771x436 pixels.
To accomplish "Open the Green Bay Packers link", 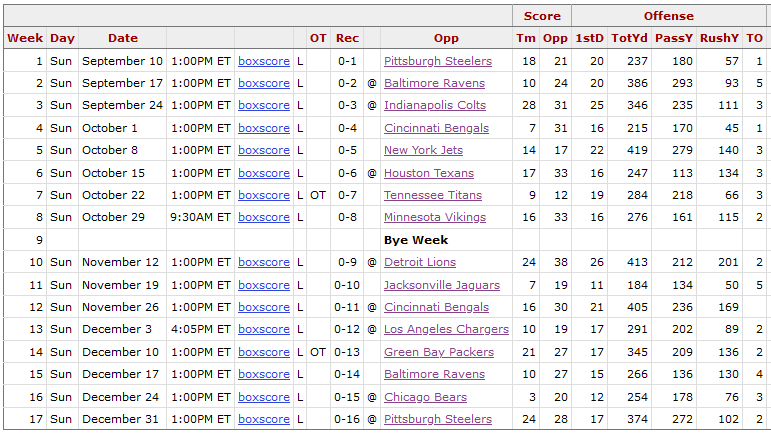I will [439, 352].
